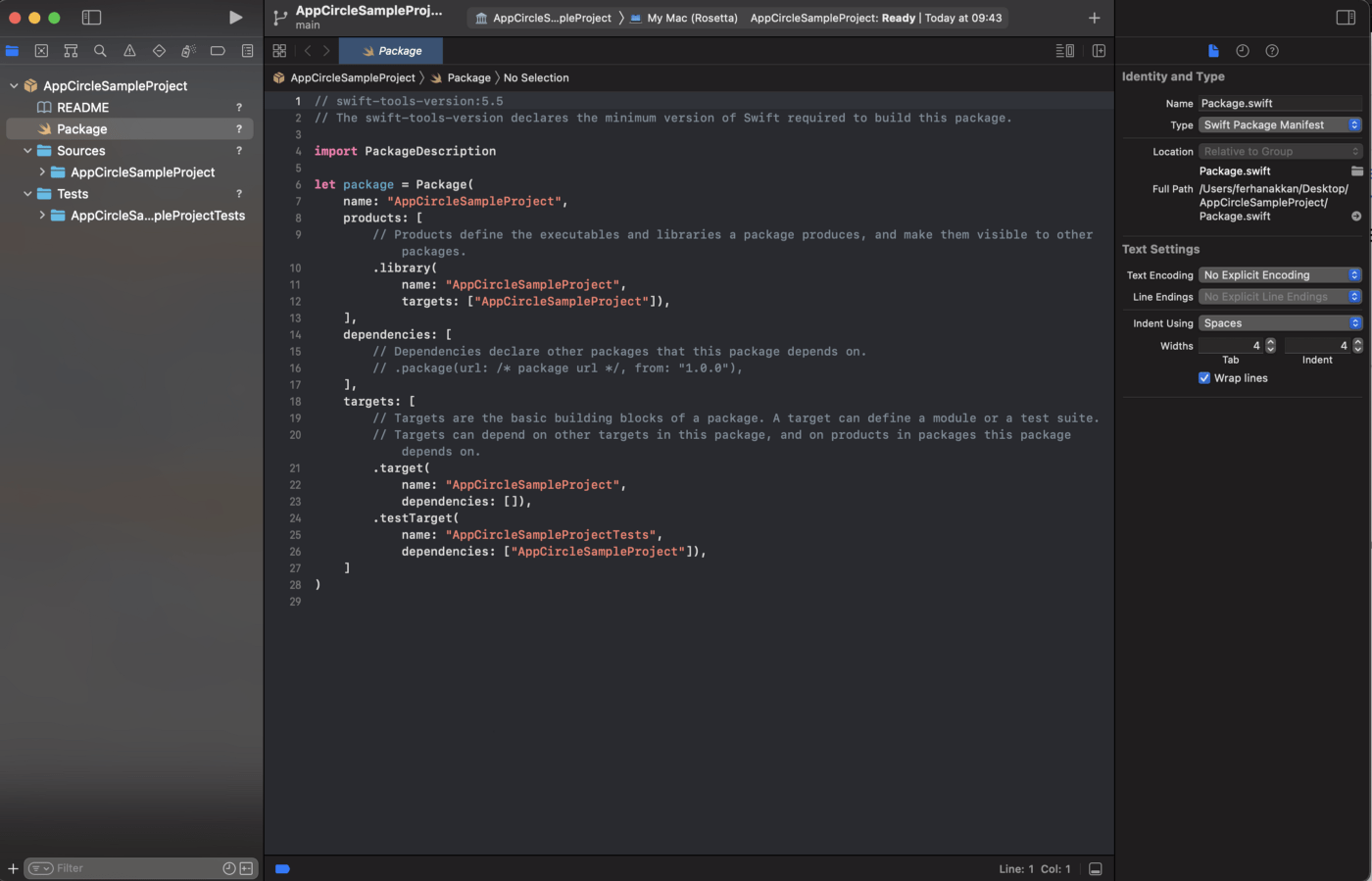This screenshot has width=1372, height=881.
Task: Open the filter options dropdown
Action: (x=40, y=868)
